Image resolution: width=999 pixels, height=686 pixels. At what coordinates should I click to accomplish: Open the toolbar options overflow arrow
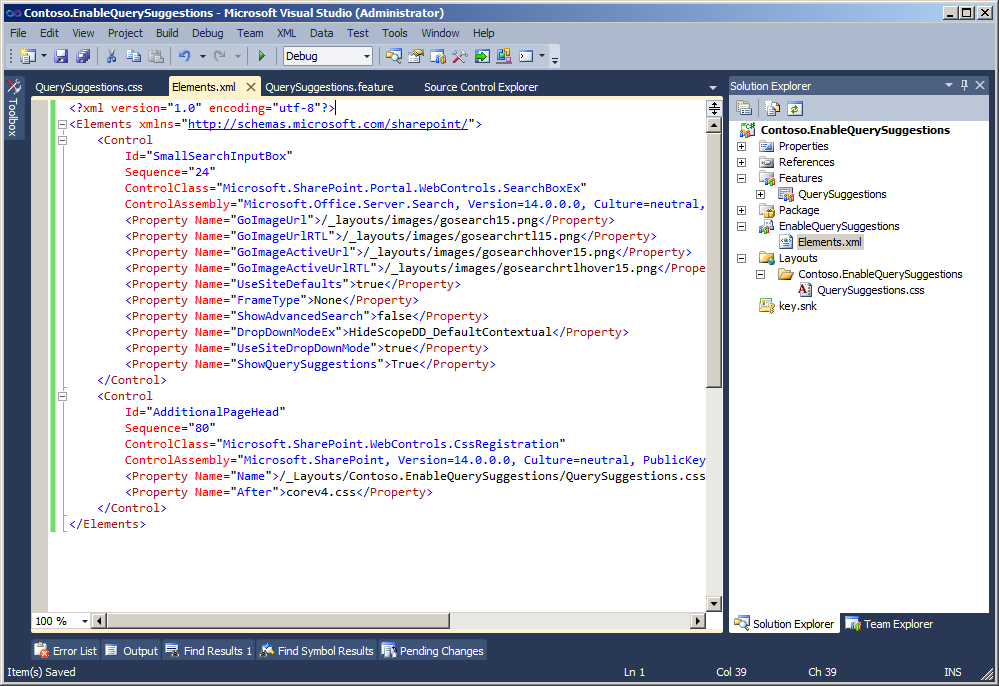click(555, 59)
